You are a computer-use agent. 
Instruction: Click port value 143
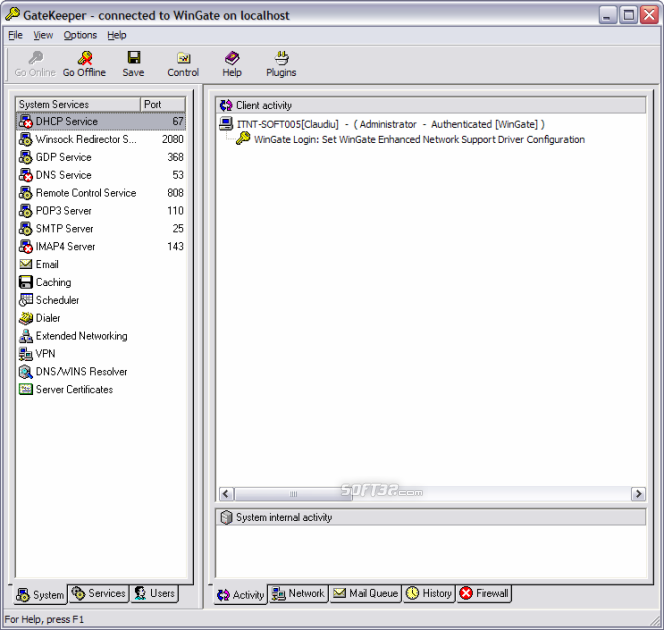pos(175,246)
